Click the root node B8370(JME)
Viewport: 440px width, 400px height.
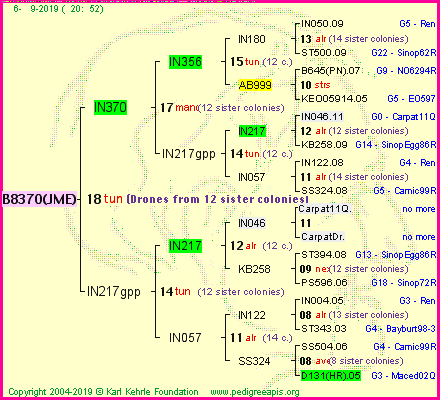coord(39,199)
